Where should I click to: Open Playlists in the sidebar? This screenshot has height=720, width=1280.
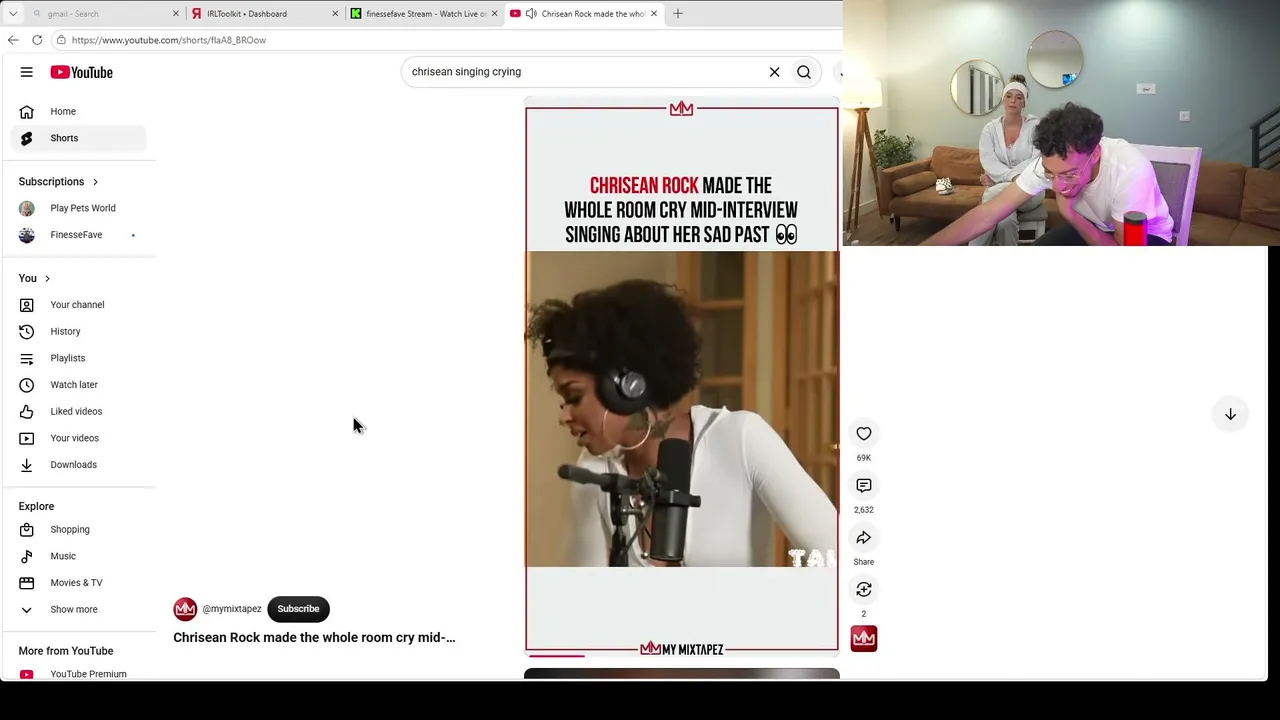coord(79,358)
